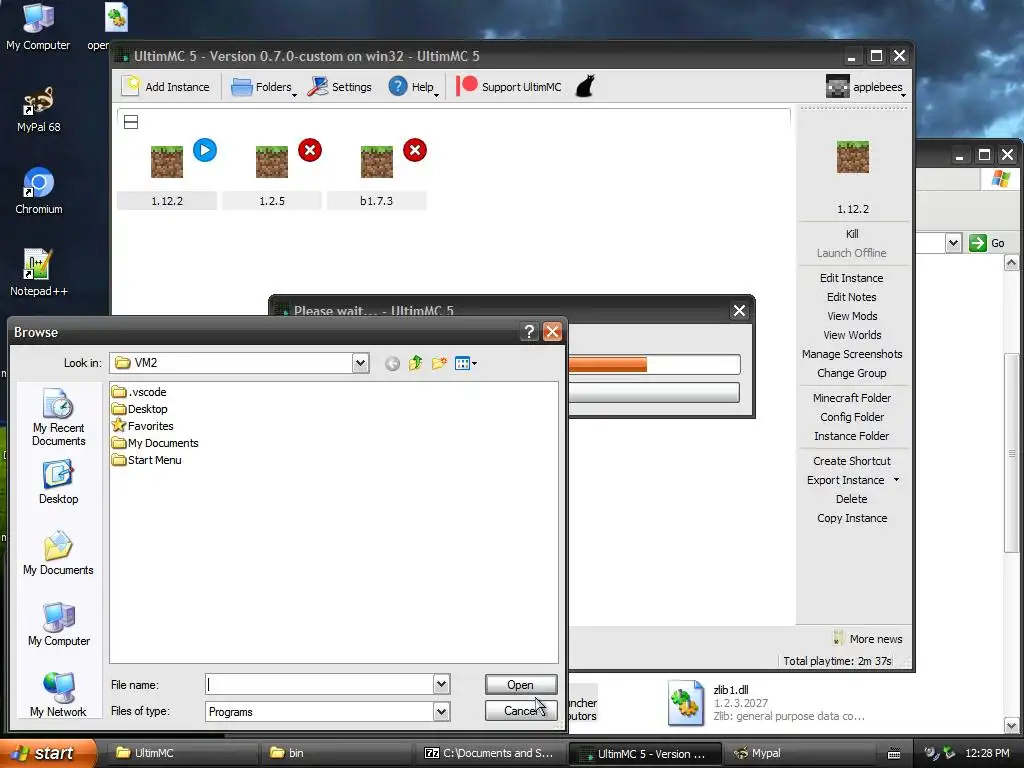Close the Please wait dialog
Screen dimensions: 1024x768
point(739,311)
